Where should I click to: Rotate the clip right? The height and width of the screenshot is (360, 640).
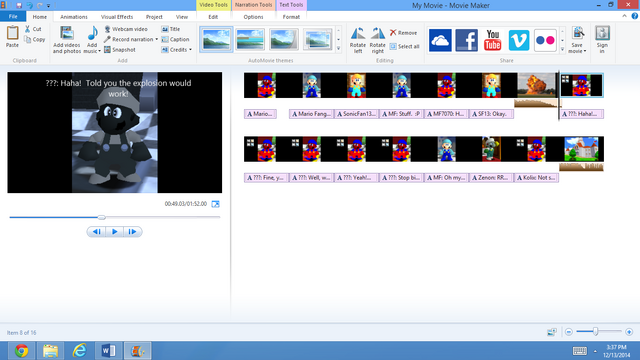(x=378, y=40)
